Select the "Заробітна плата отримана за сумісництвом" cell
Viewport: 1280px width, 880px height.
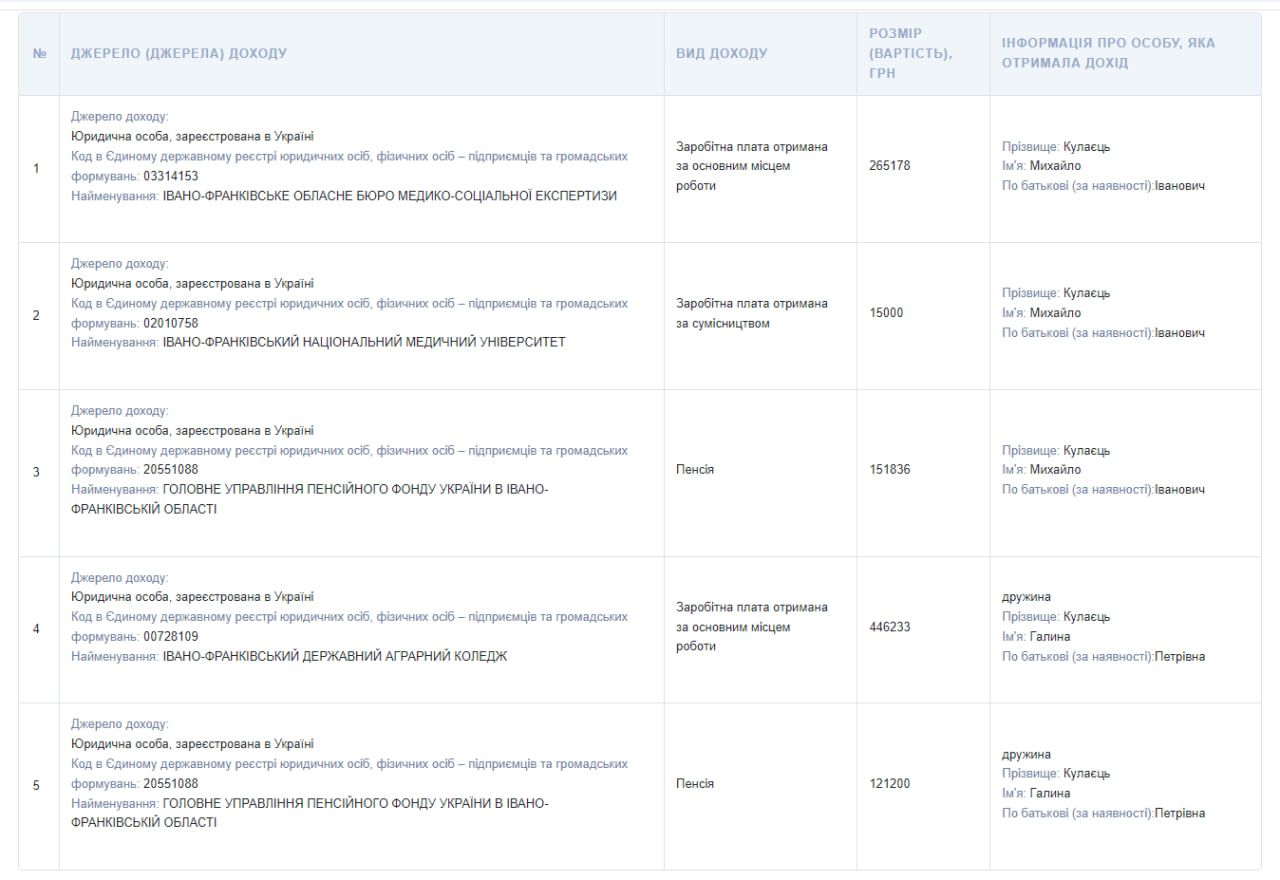(x=751, y=313)
